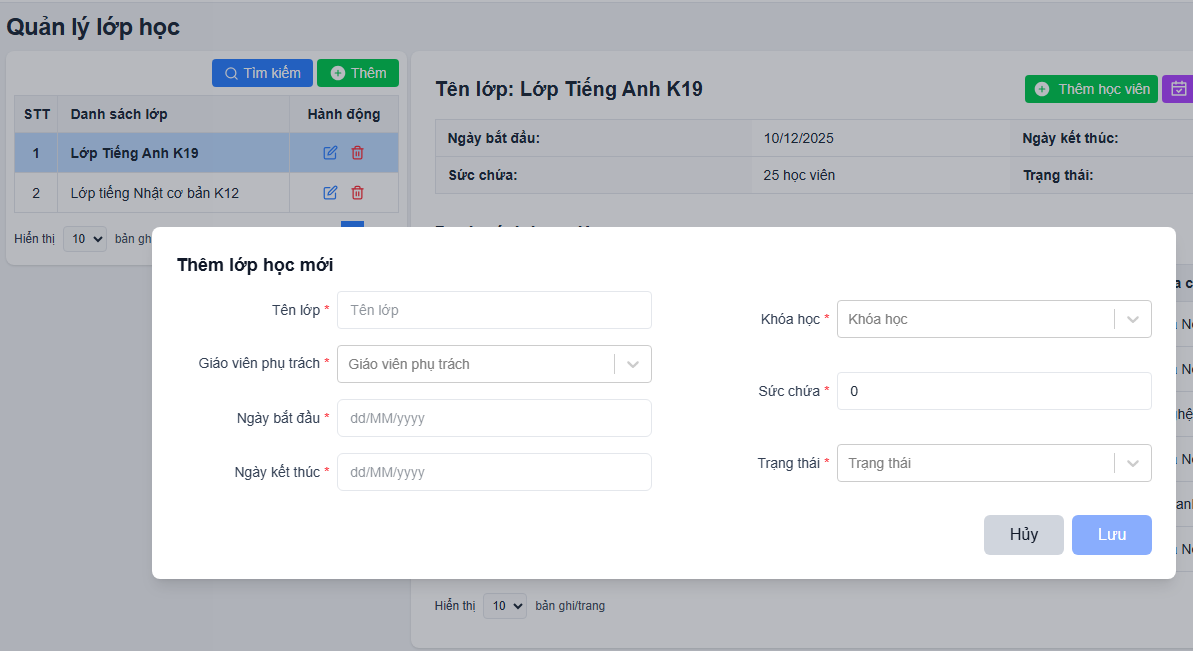Expand the Khóa học dropdown

point(994,319)
